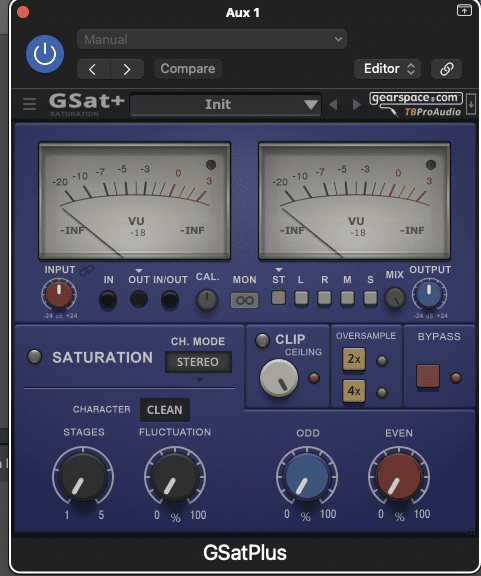Screen dimensions: 481x576
Task: Select the IN meter source button
Action: [108, 299]
